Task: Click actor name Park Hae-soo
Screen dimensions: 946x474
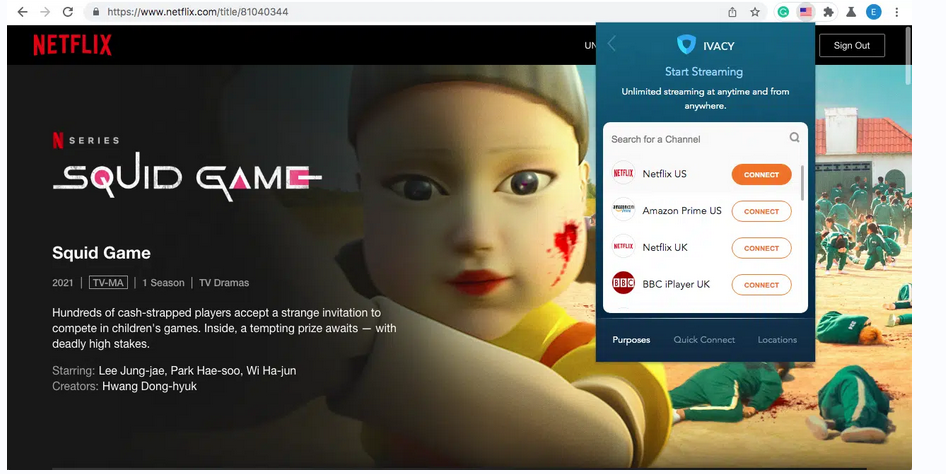Action: click(x=205, y=370)
